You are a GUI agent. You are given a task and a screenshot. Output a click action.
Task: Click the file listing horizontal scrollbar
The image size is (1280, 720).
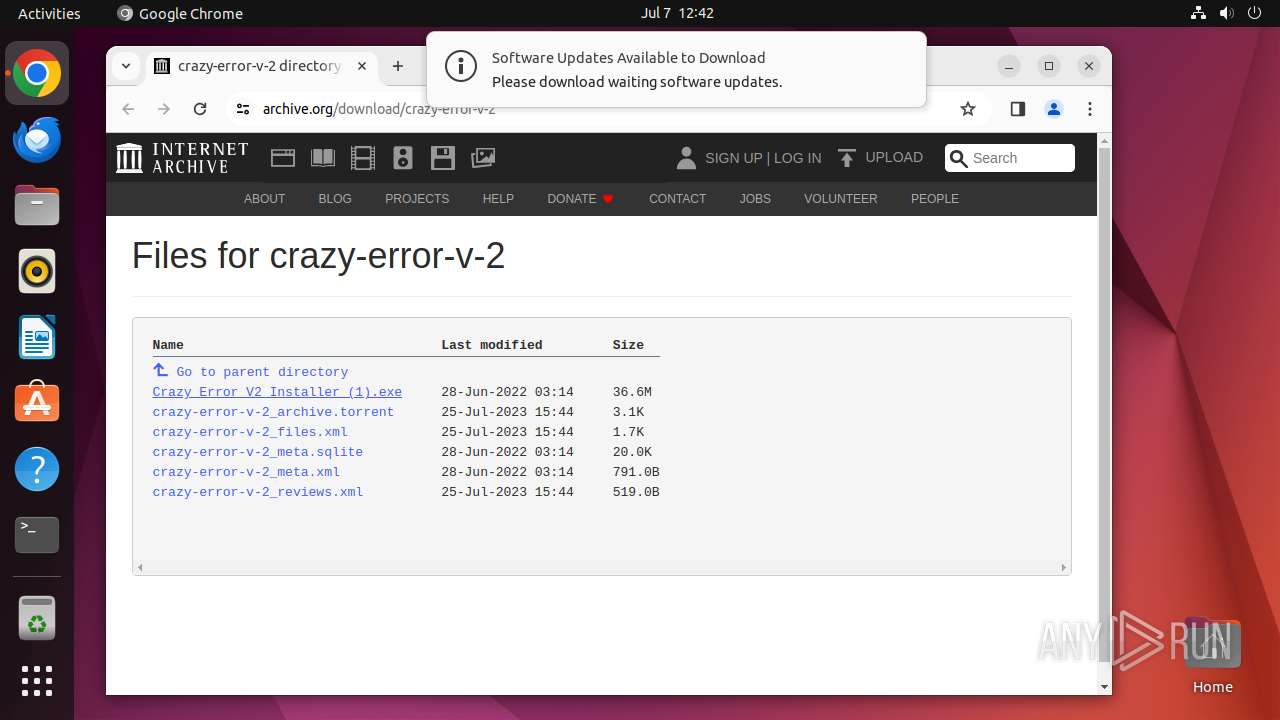click(x=601, y=567)
